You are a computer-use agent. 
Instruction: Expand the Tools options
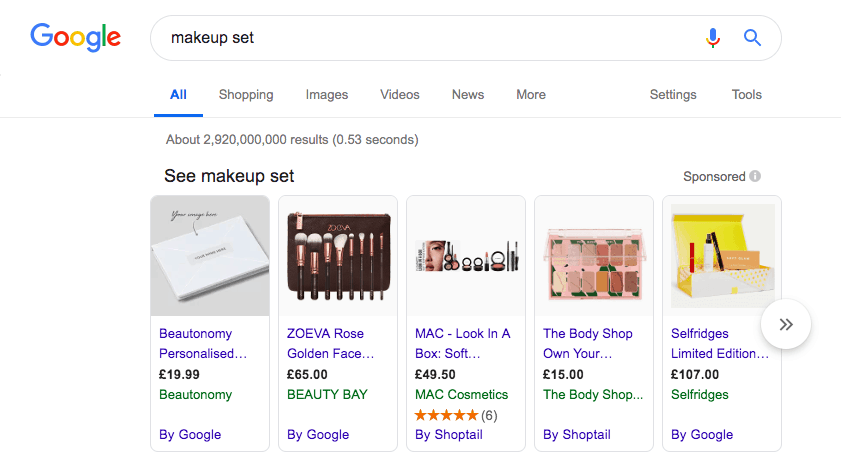tap(746, 95)
